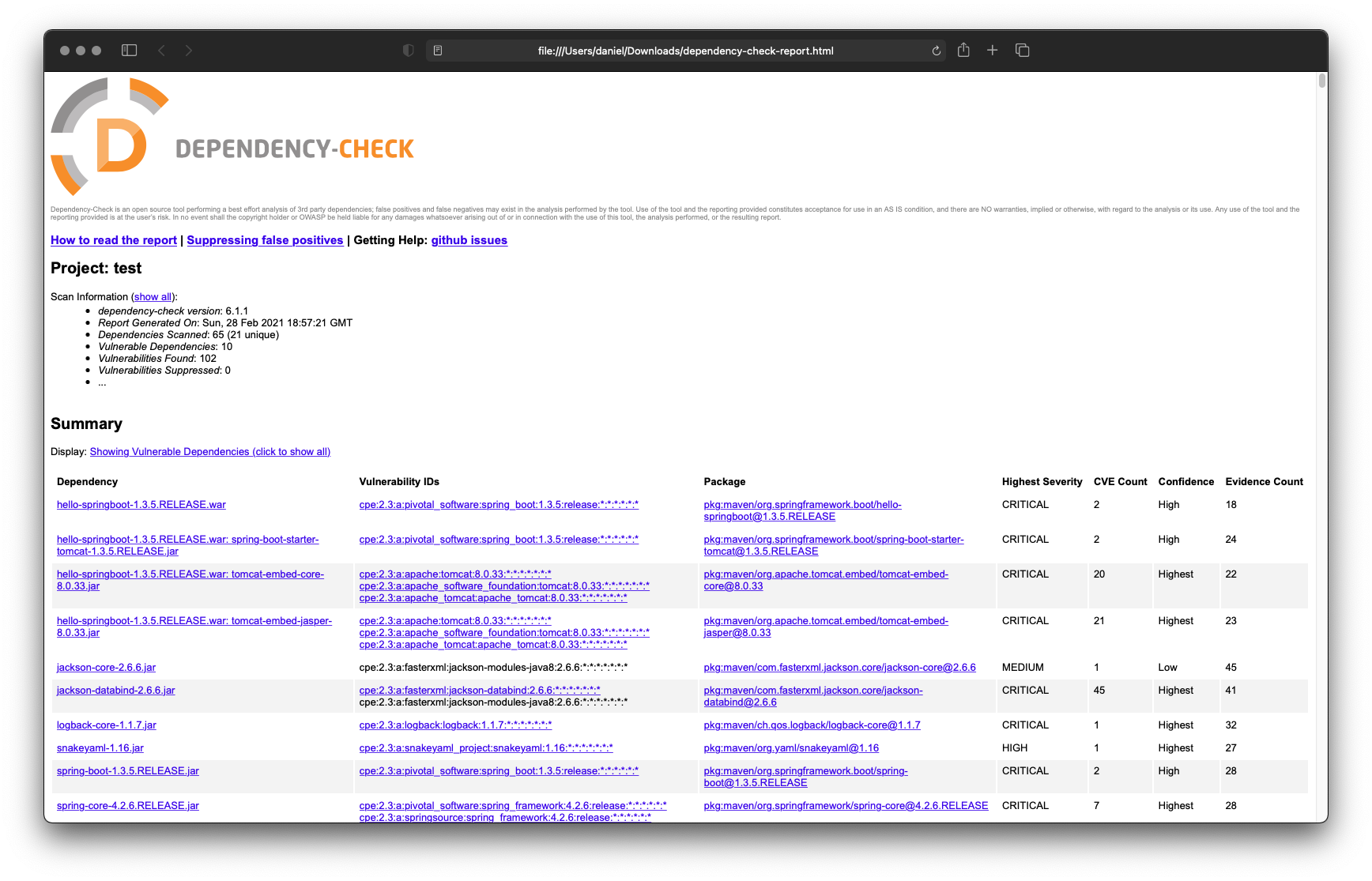Reload the page with refresh icon
The image size is (1372, 881).
[x=937, y=51]
